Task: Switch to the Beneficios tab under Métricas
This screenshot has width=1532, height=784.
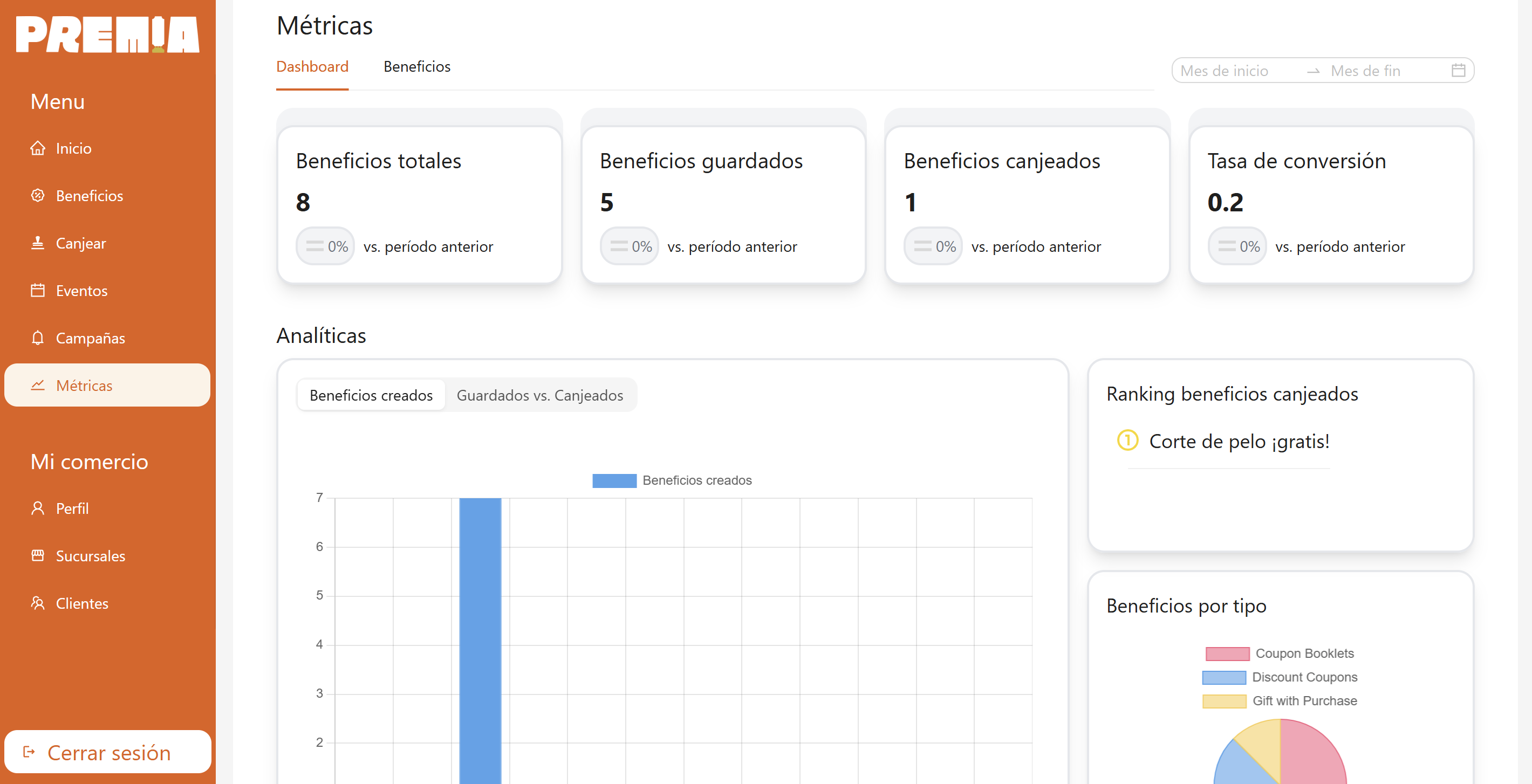Action: click(x=416, y=66)
